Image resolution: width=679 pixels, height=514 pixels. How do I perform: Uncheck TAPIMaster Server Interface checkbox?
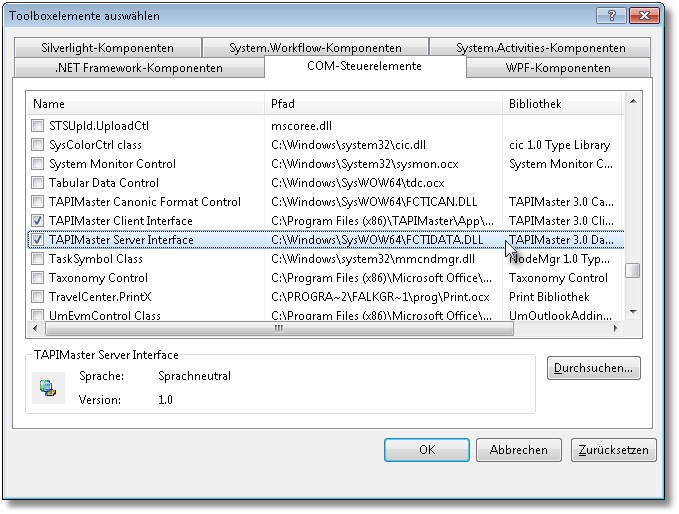point(38,240)
